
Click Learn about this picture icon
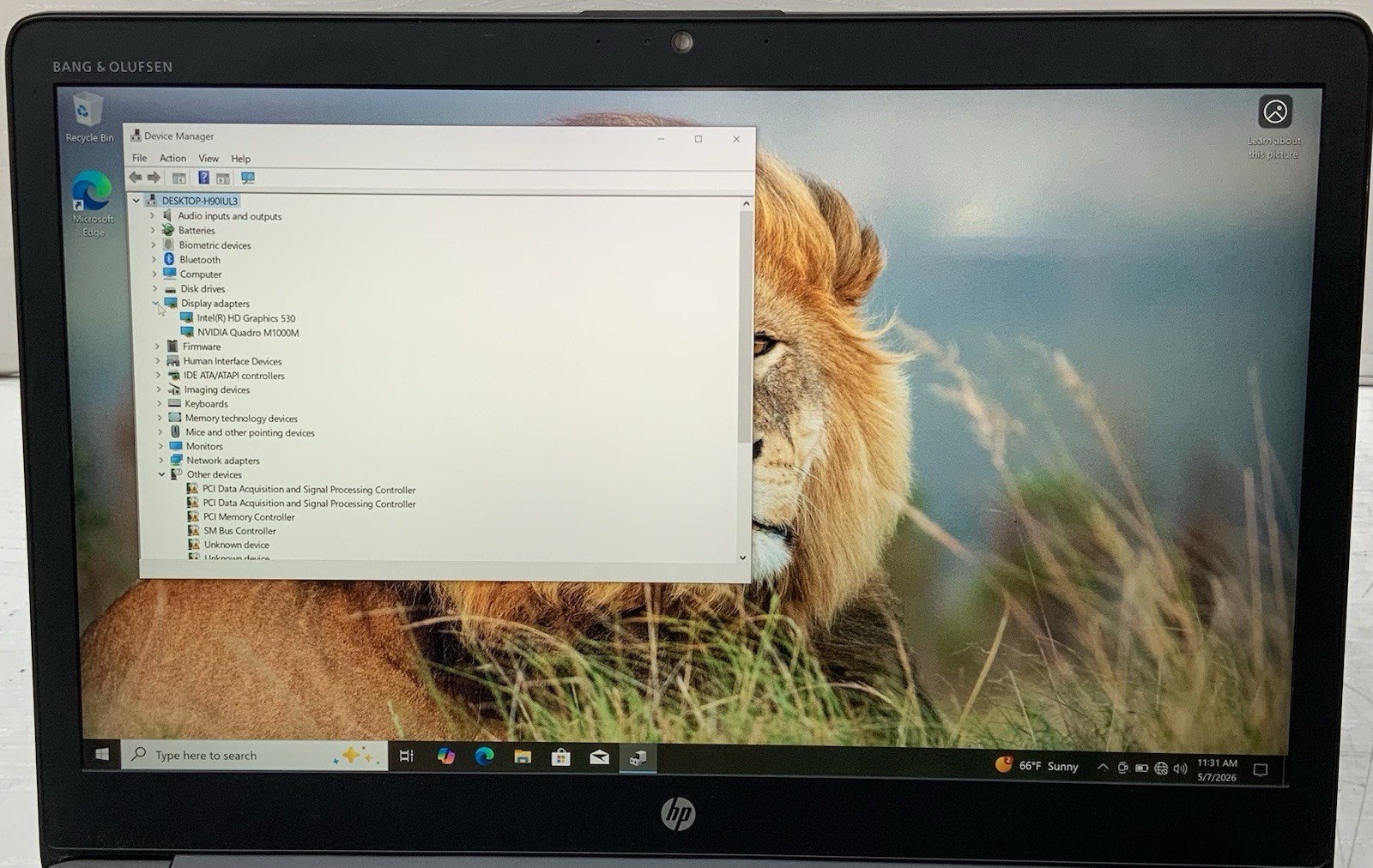1275,112
